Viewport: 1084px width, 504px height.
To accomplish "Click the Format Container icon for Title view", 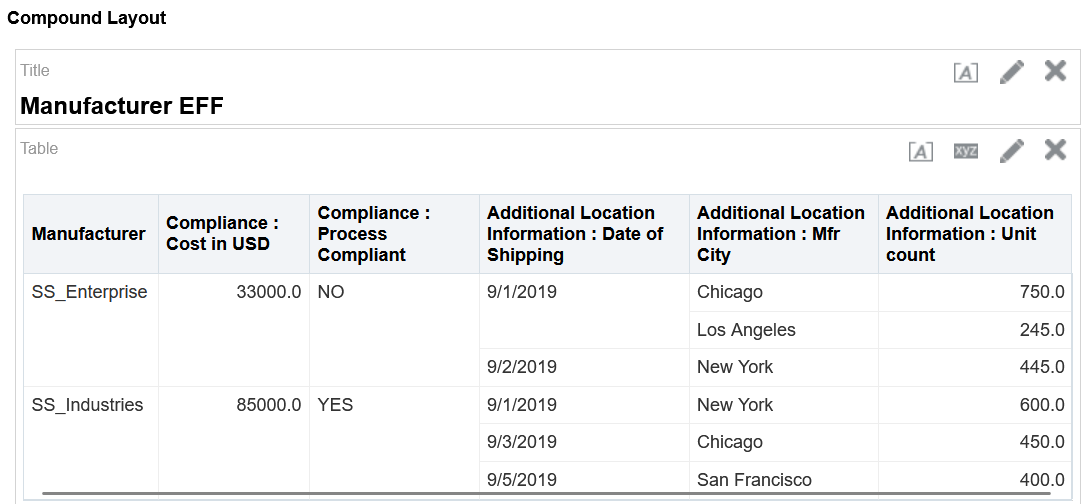I will pos(965,72).
